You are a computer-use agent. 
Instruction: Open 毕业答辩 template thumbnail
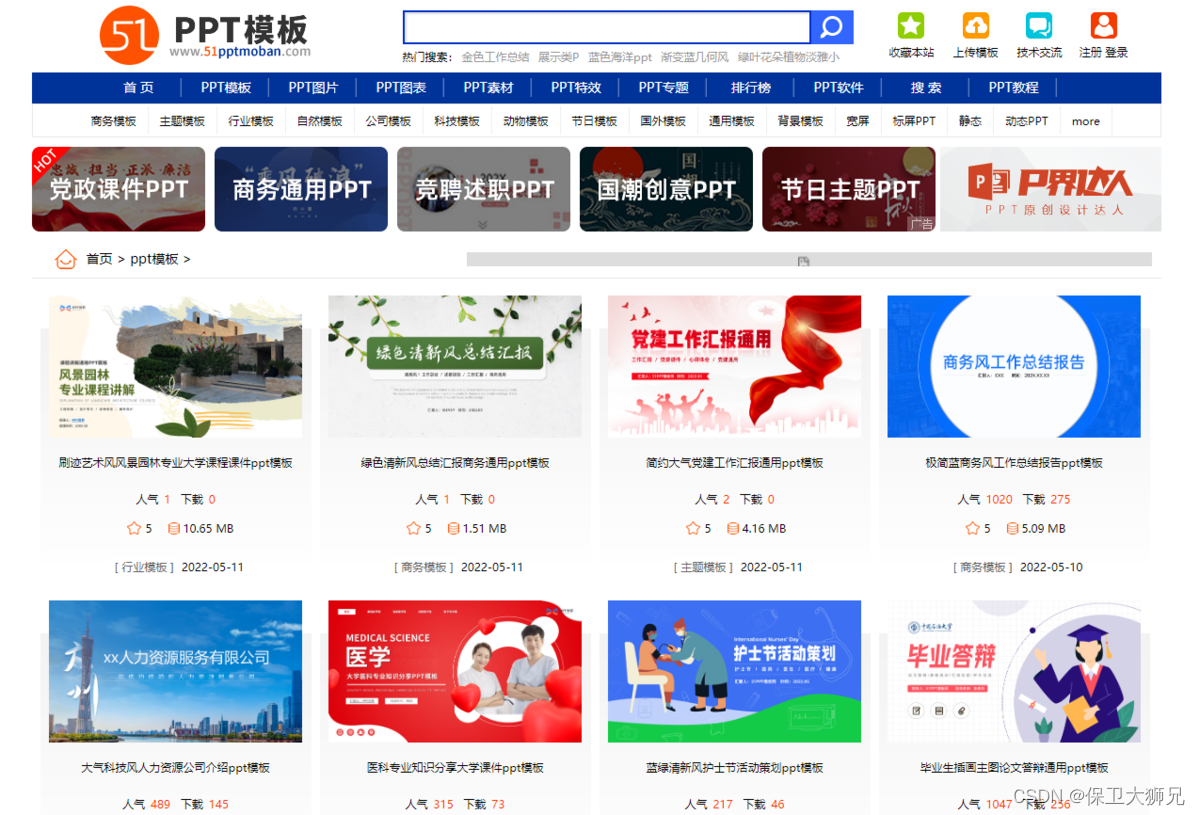1014,671
